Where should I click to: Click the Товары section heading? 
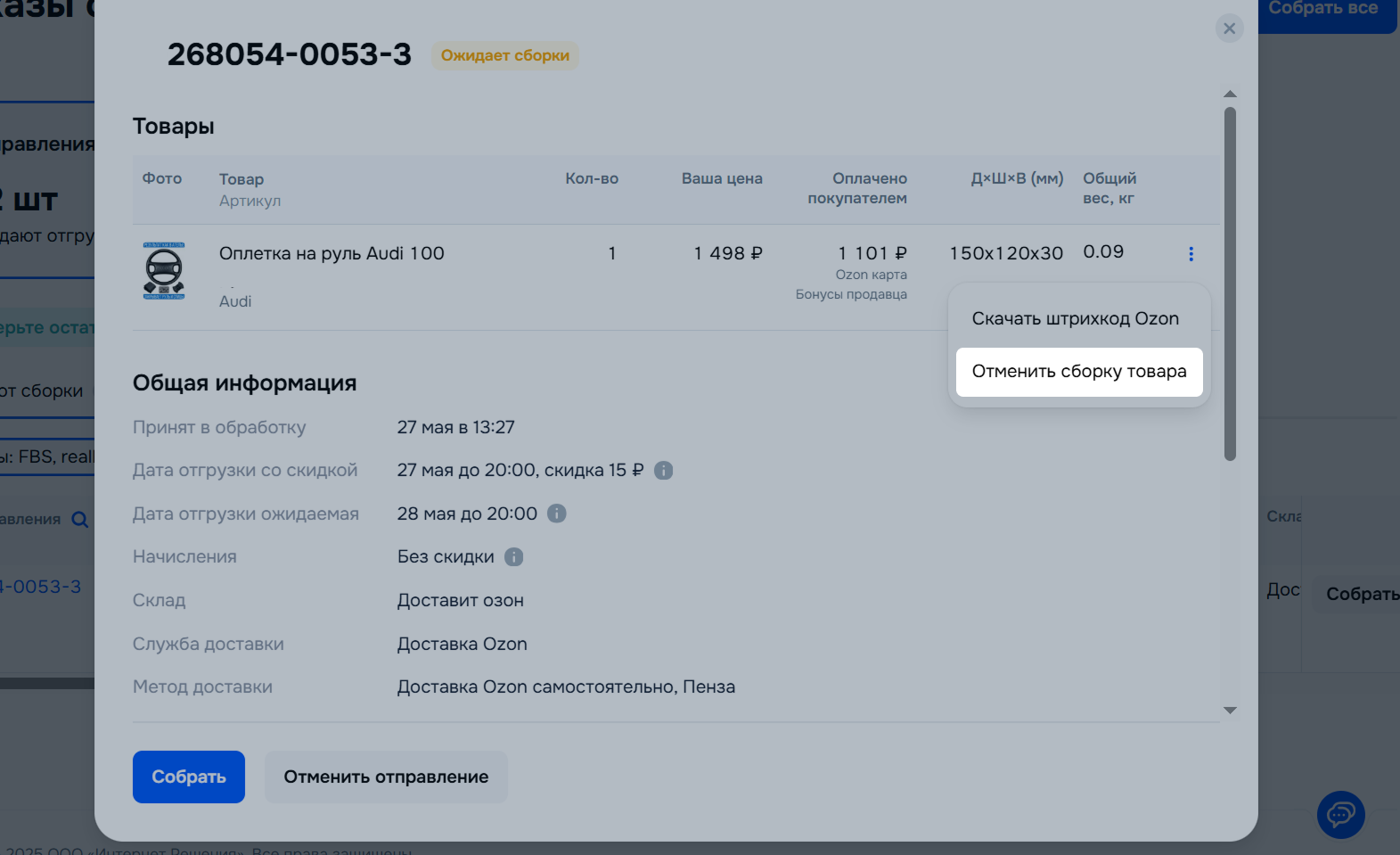coord(174,127)
